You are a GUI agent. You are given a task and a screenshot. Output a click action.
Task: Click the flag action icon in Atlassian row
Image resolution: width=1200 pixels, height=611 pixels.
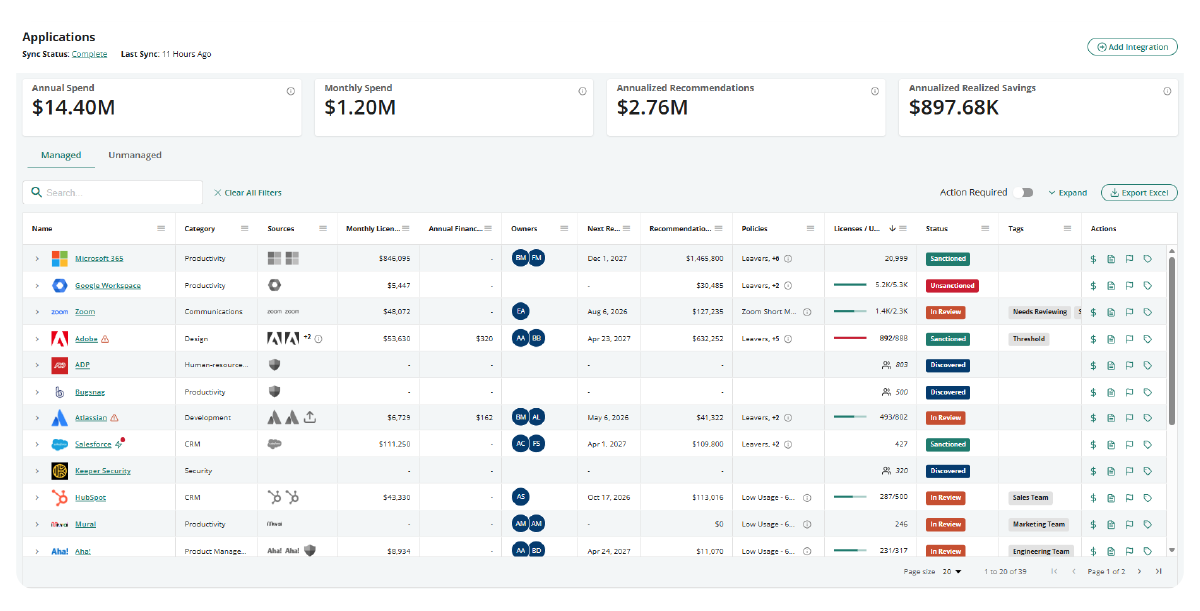pyautogui.click(x=1129, y=418)
